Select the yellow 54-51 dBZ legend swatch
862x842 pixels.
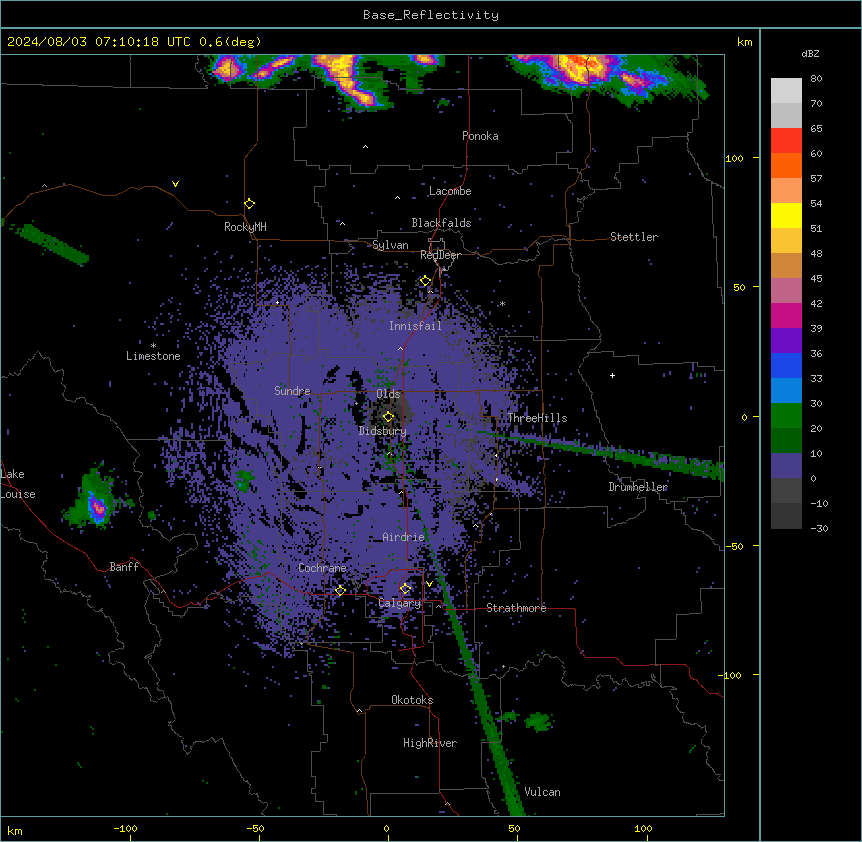tap(786, 215)
